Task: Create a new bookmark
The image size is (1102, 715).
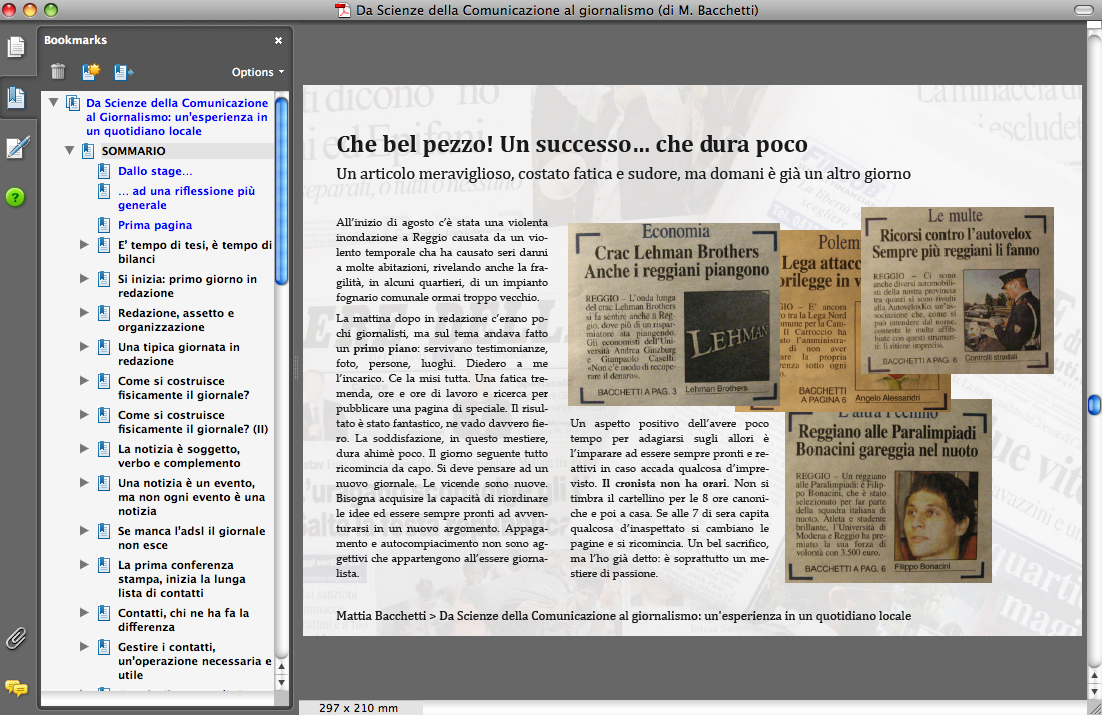Action: click(x=91, y=72)
